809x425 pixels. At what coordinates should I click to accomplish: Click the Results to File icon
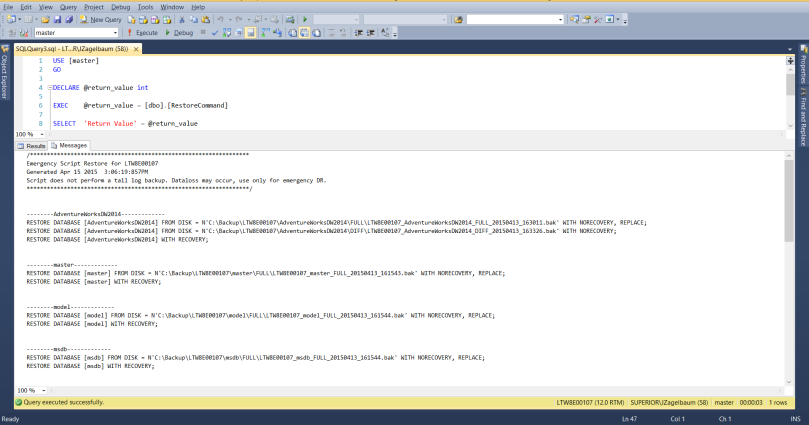(316, 32)
